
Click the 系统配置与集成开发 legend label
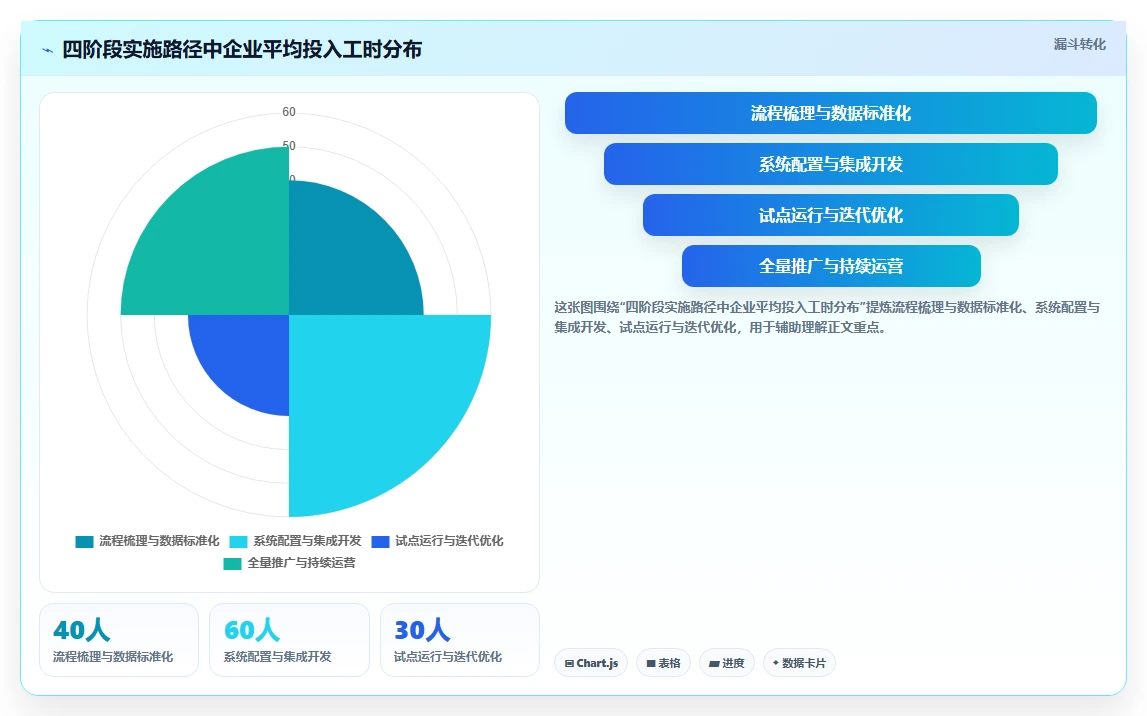tap(307, 541)
